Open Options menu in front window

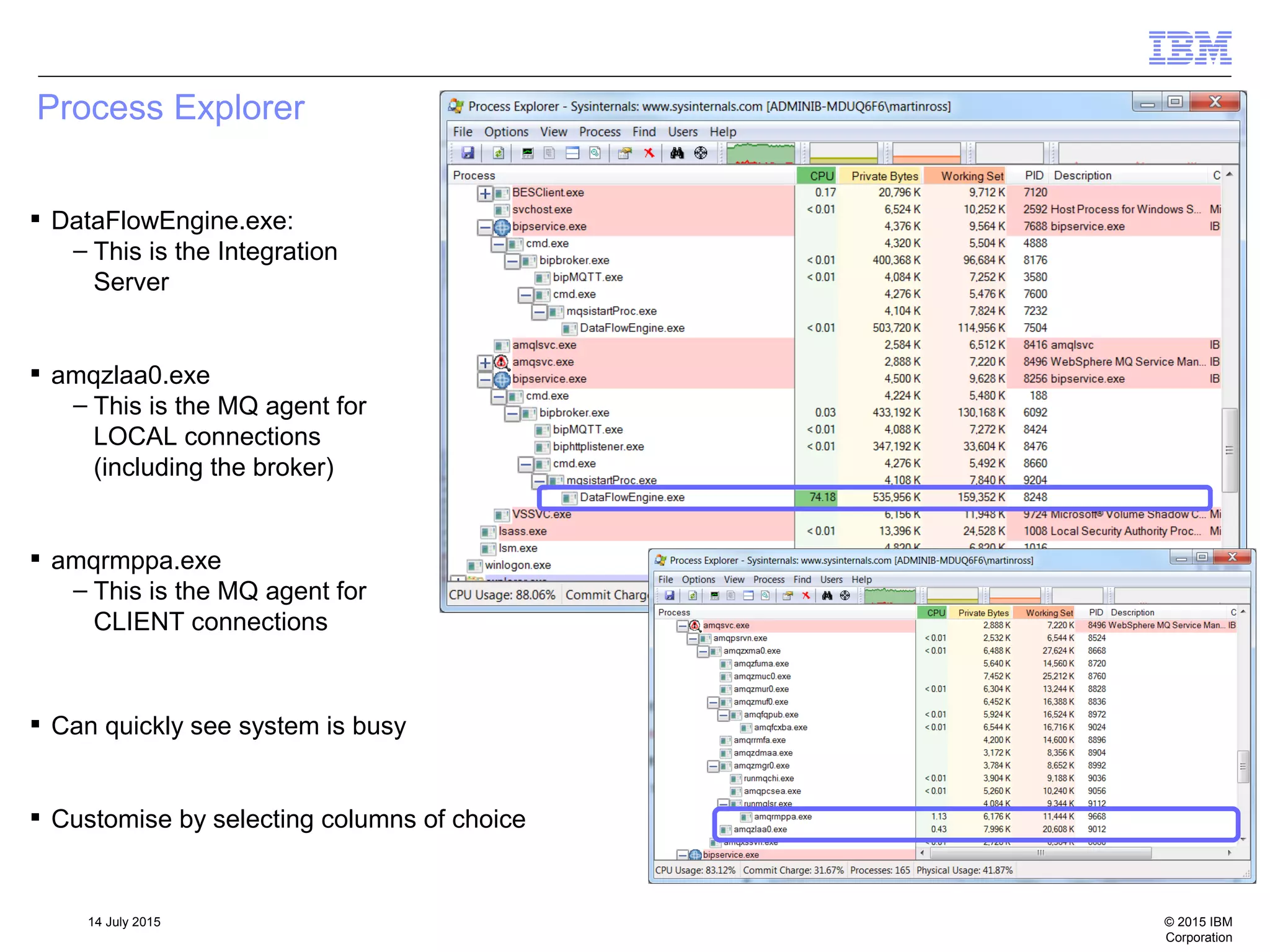tap(698, 579)
